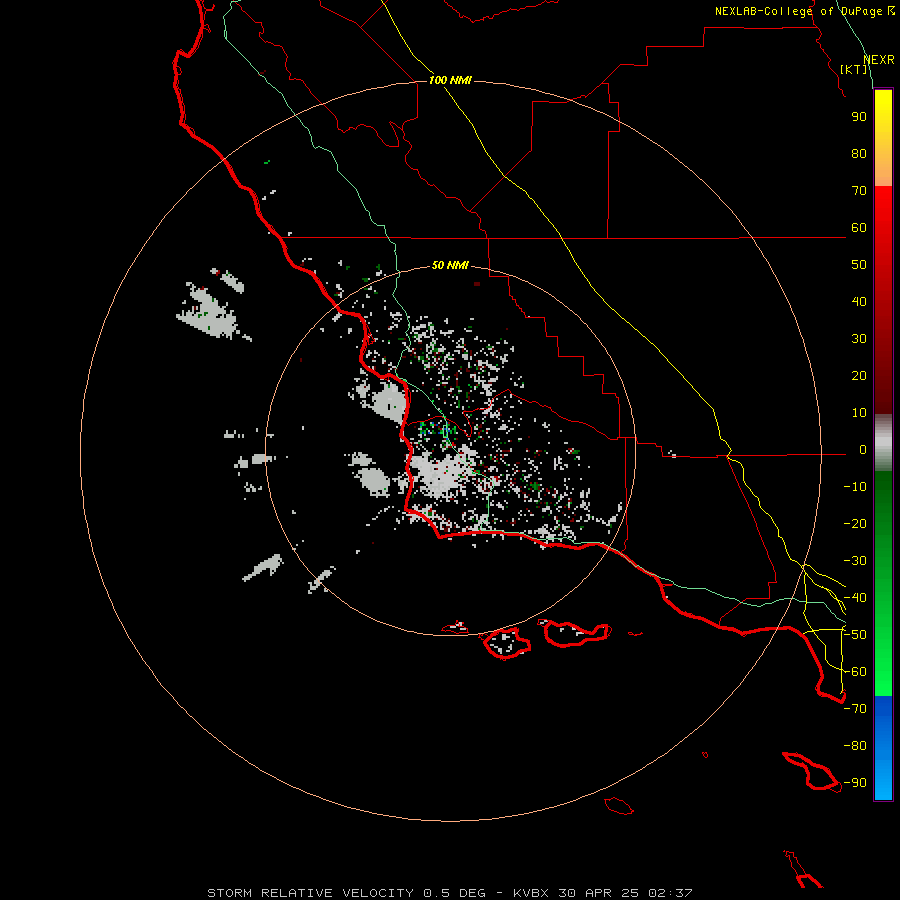Click the -30 scale label
This screenshot has width=900, height=900.
855,561
